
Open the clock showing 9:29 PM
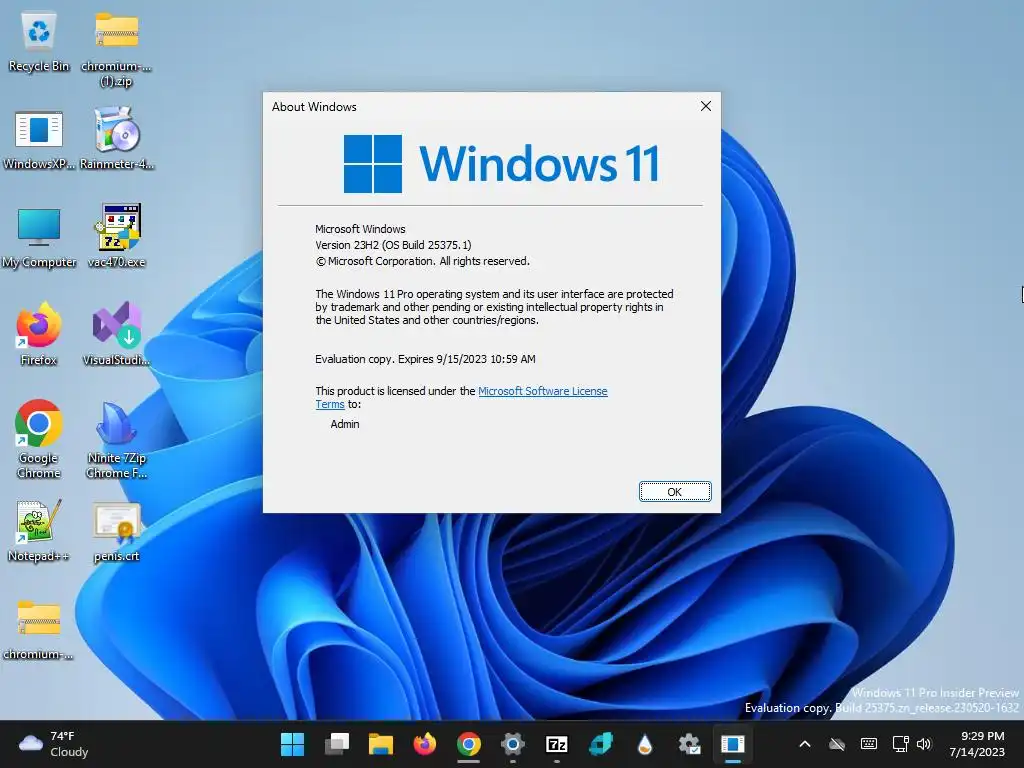[x=977, y=744]
